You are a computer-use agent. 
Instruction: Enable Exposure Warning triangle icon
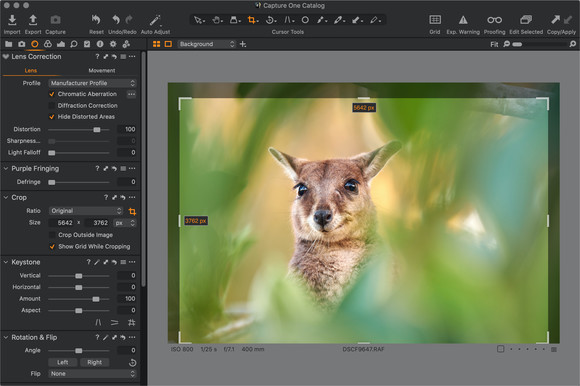[x=463, y=20]
